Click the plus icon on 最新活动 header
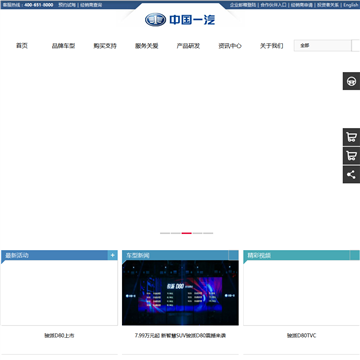 (x=113, y=255)
